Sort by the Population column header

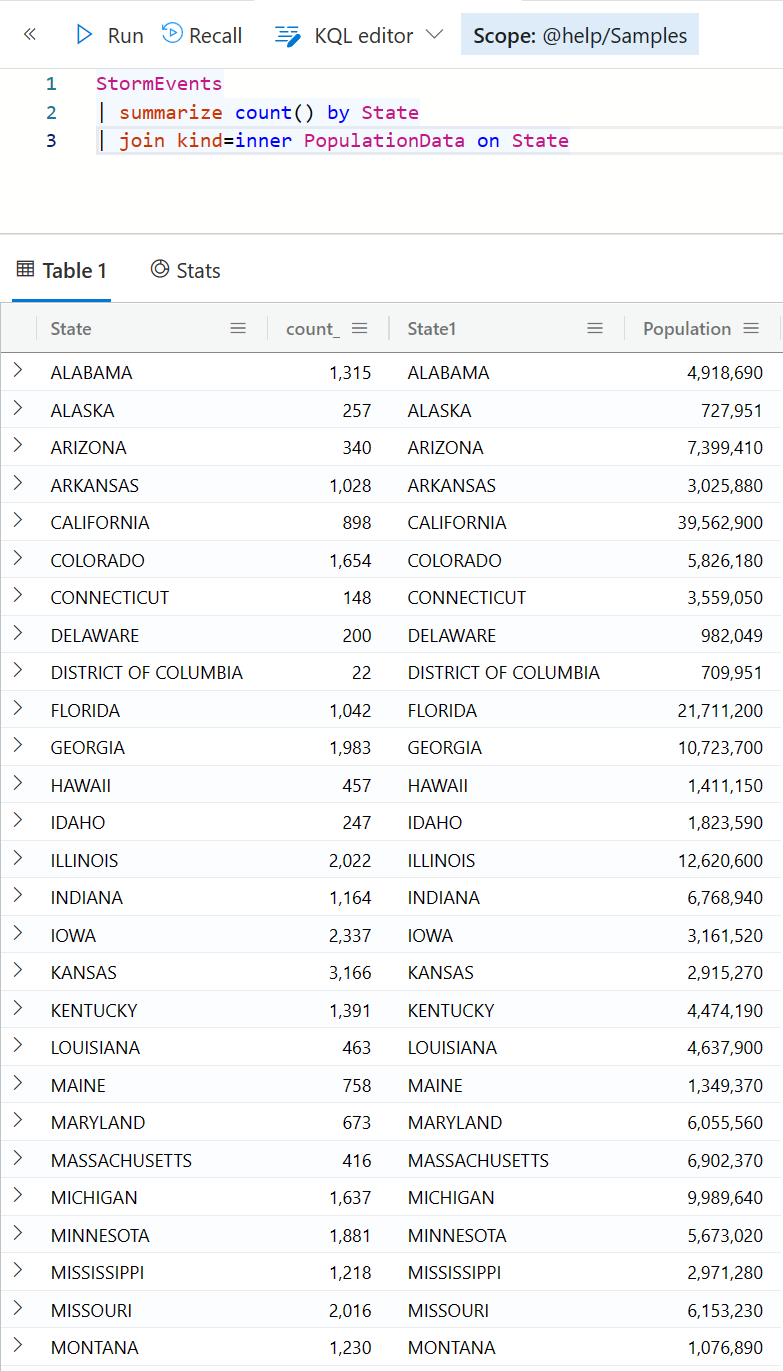pyautogui.click(x=687, y=328)
